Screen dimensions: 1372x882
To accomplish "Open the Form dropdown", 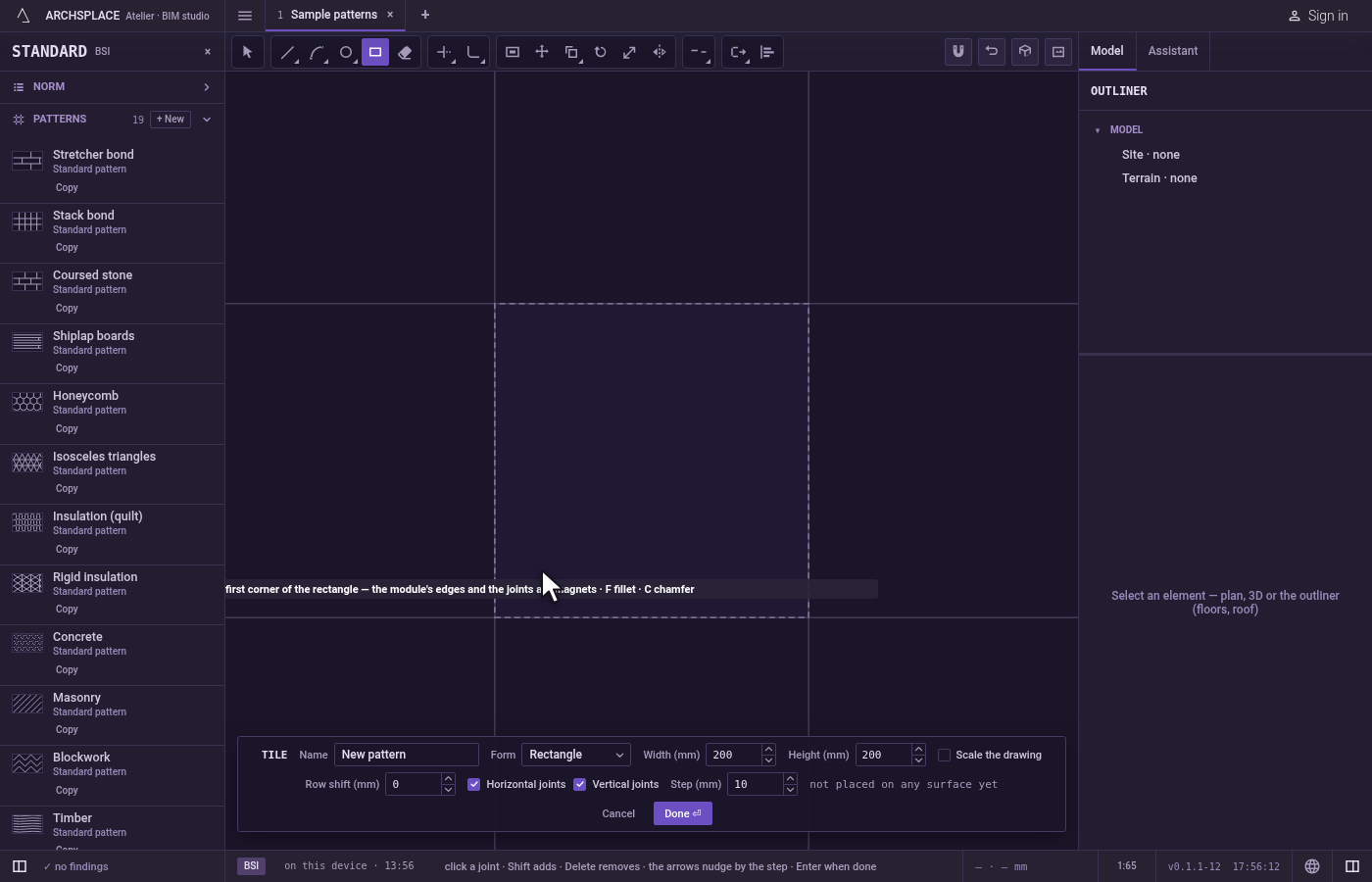I will click(576, 755).
